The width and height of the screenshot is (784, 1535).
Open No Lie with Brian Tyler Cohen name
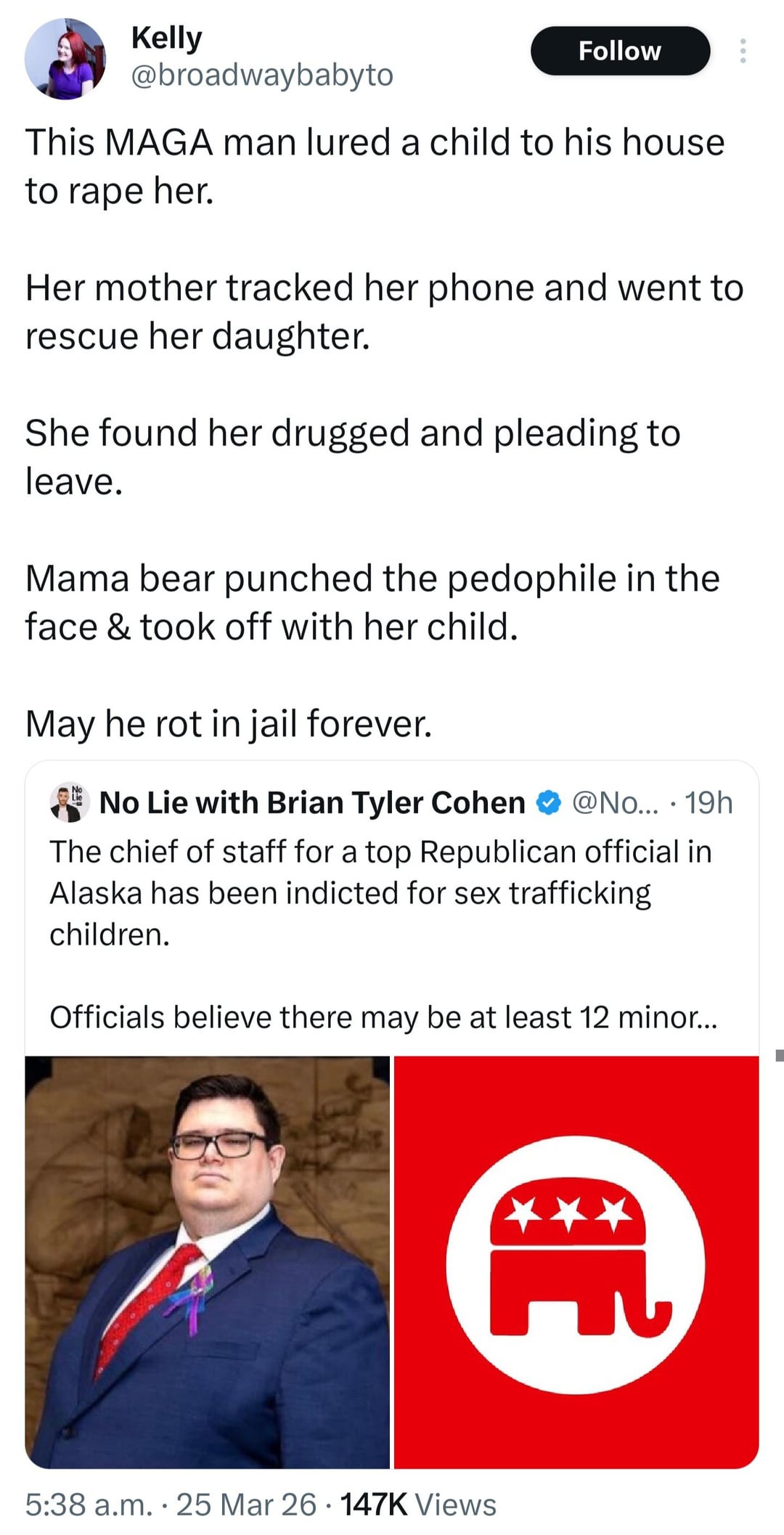(311, 803)
